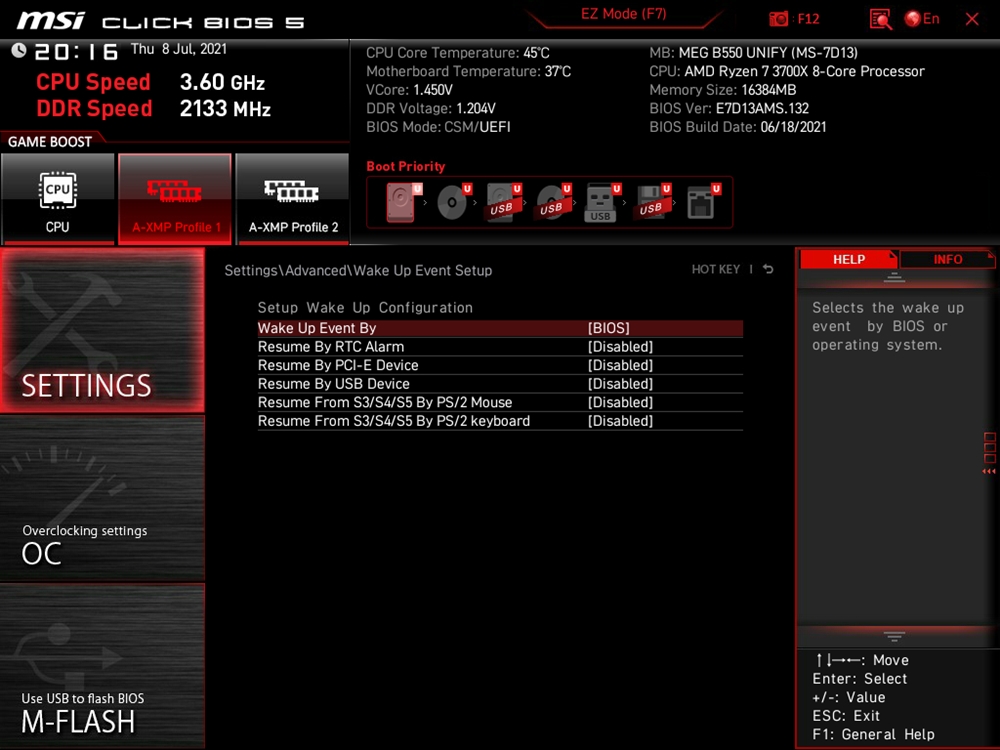Switch to the INFO tab
The image size is (1000, 750).
coord(947,259)
